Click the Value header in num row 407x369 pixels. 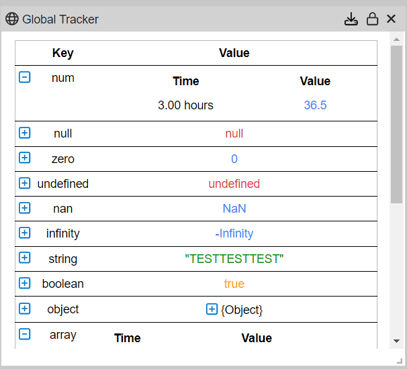pos(315,81)
